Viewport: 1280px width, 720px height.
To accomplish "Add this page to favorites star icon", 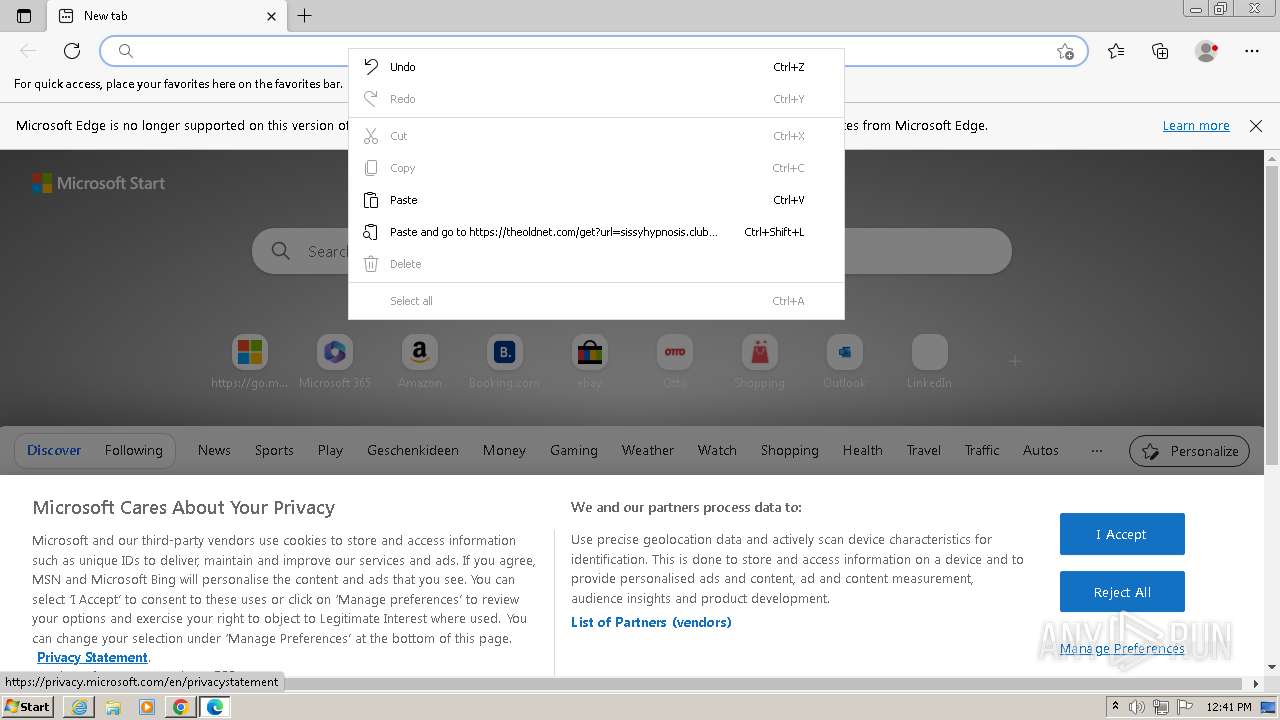I will (1066, 51).
